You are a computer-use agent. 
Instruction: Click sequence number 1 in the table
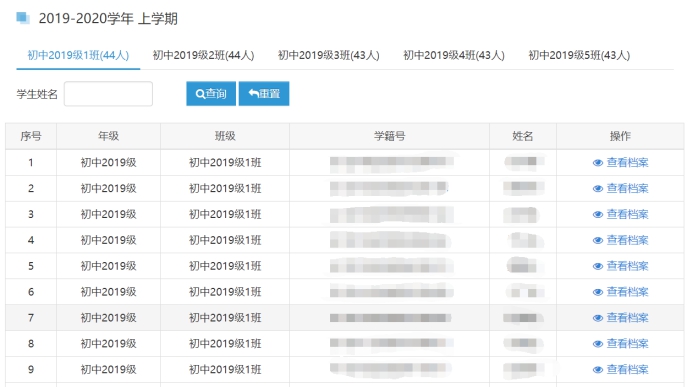point(31,162)
